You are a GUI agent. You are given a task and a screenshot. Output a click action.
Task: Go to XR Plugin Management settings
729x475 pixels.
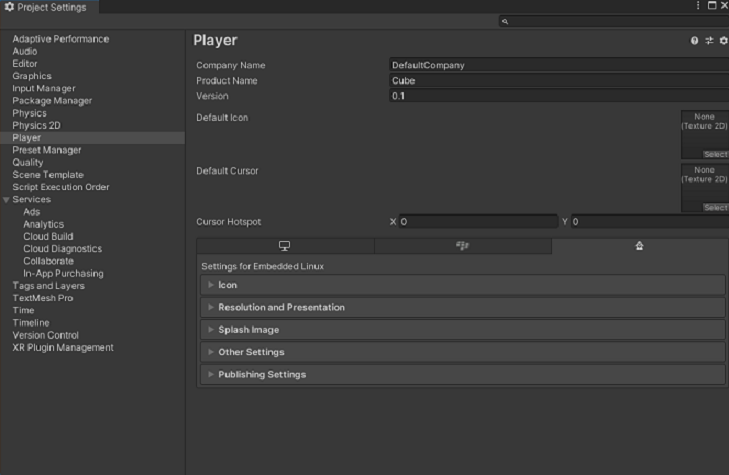(63, 347)
